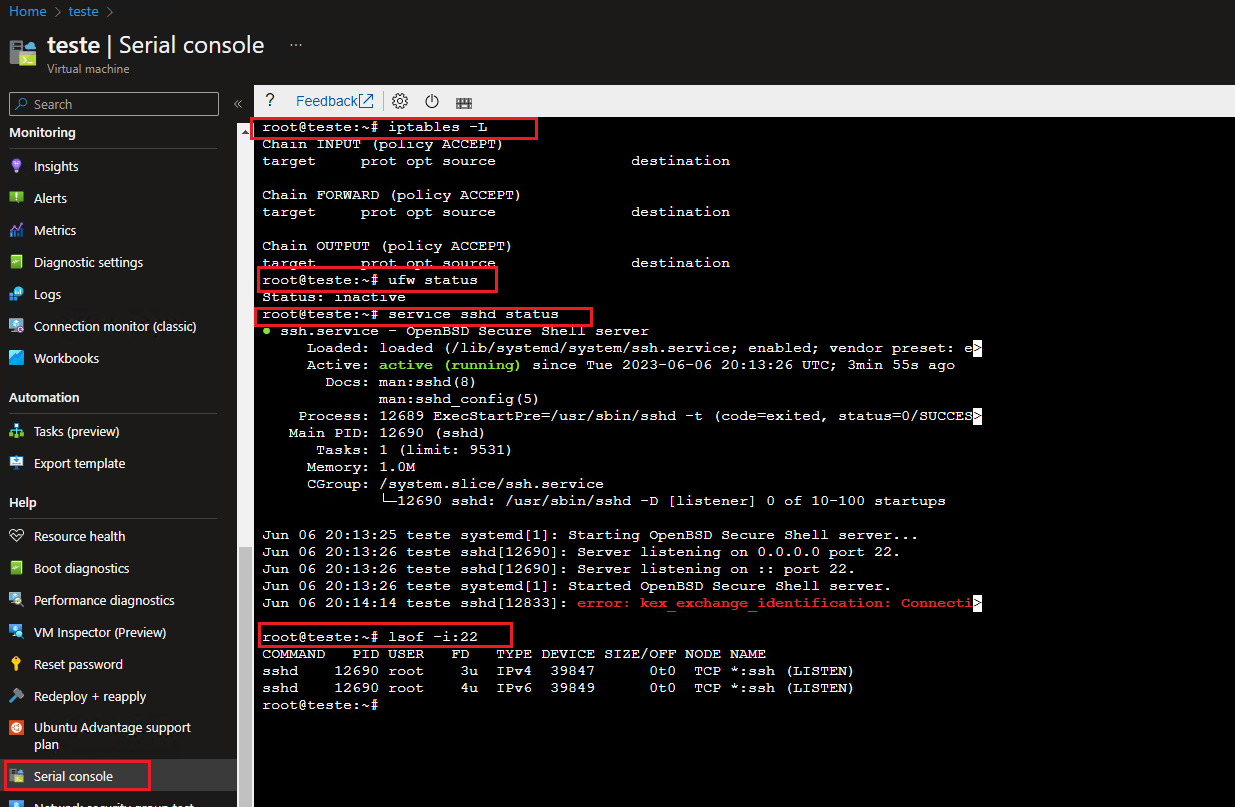Collapse the sidebar with double chevron

tap(238, 104)
